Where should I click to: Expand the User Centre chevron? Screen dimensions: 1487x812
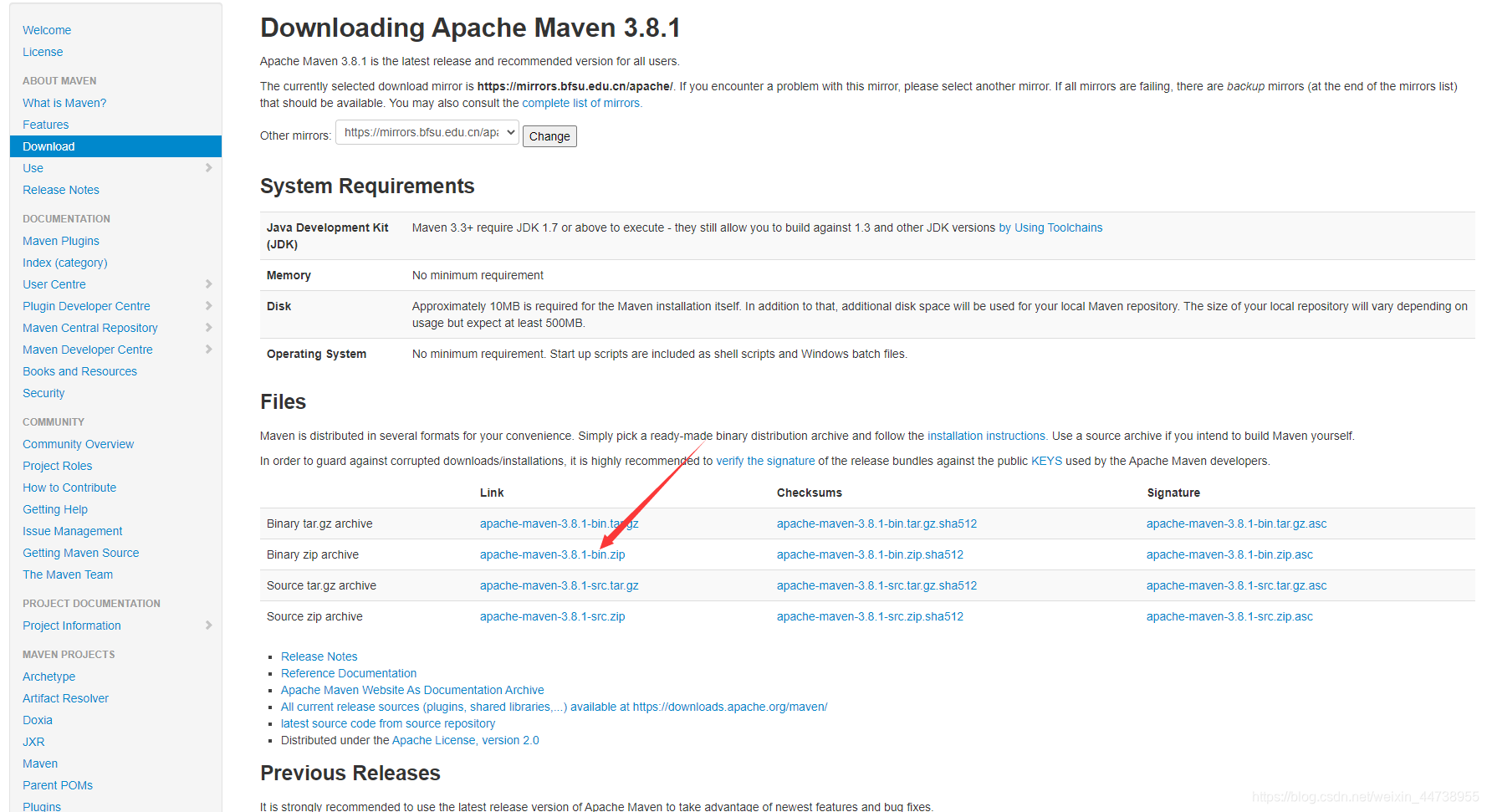208,284
